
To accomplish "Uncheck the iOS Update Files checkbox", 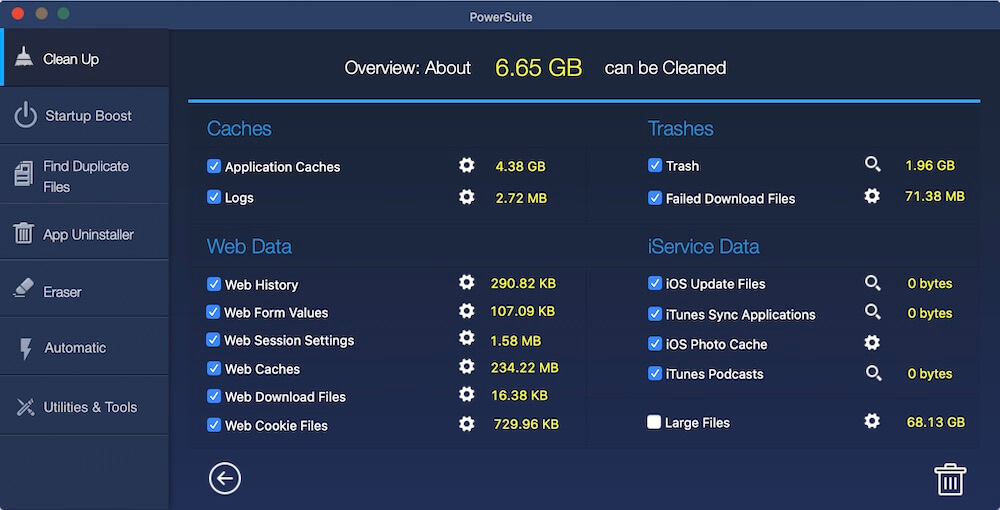I will pos(655,283).
